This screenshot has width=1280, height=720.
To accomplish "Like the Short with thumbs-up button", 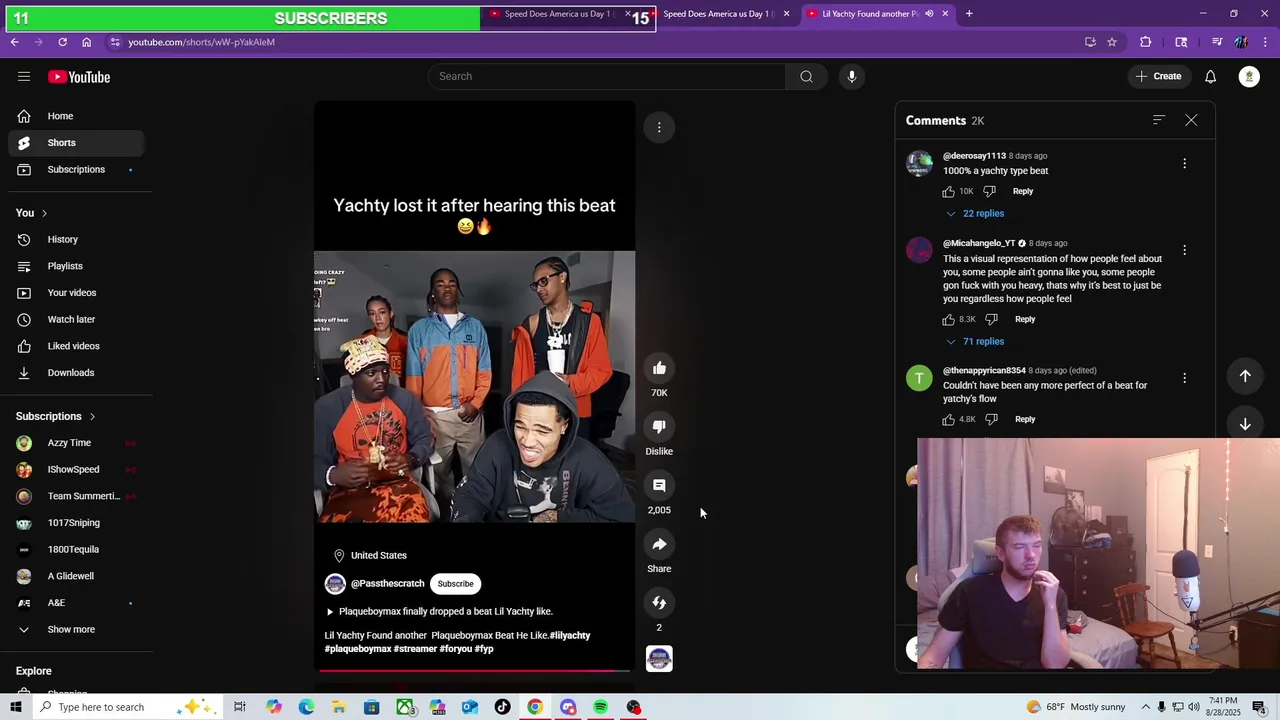I will [x=659, y=368].
